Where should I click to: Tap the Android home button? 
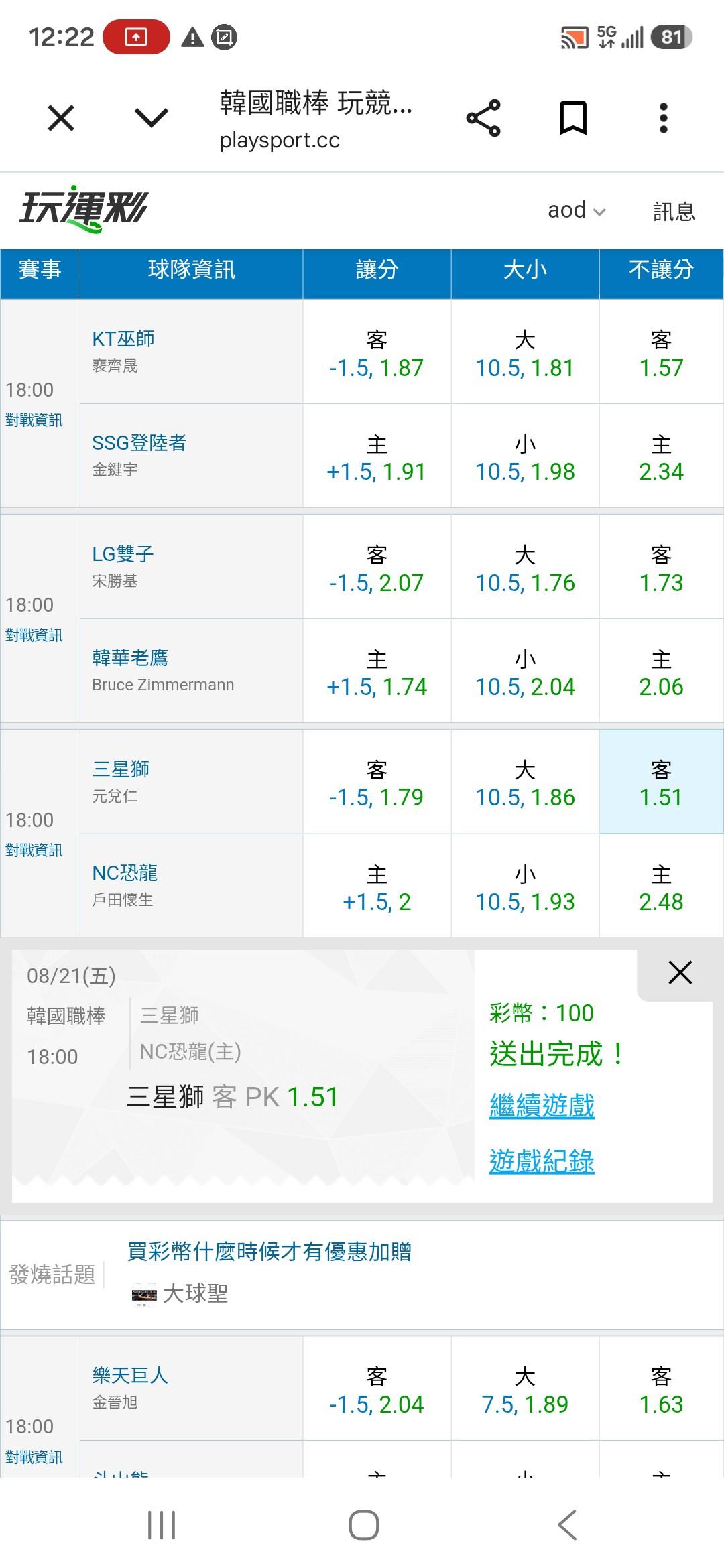pos(363,1525)
